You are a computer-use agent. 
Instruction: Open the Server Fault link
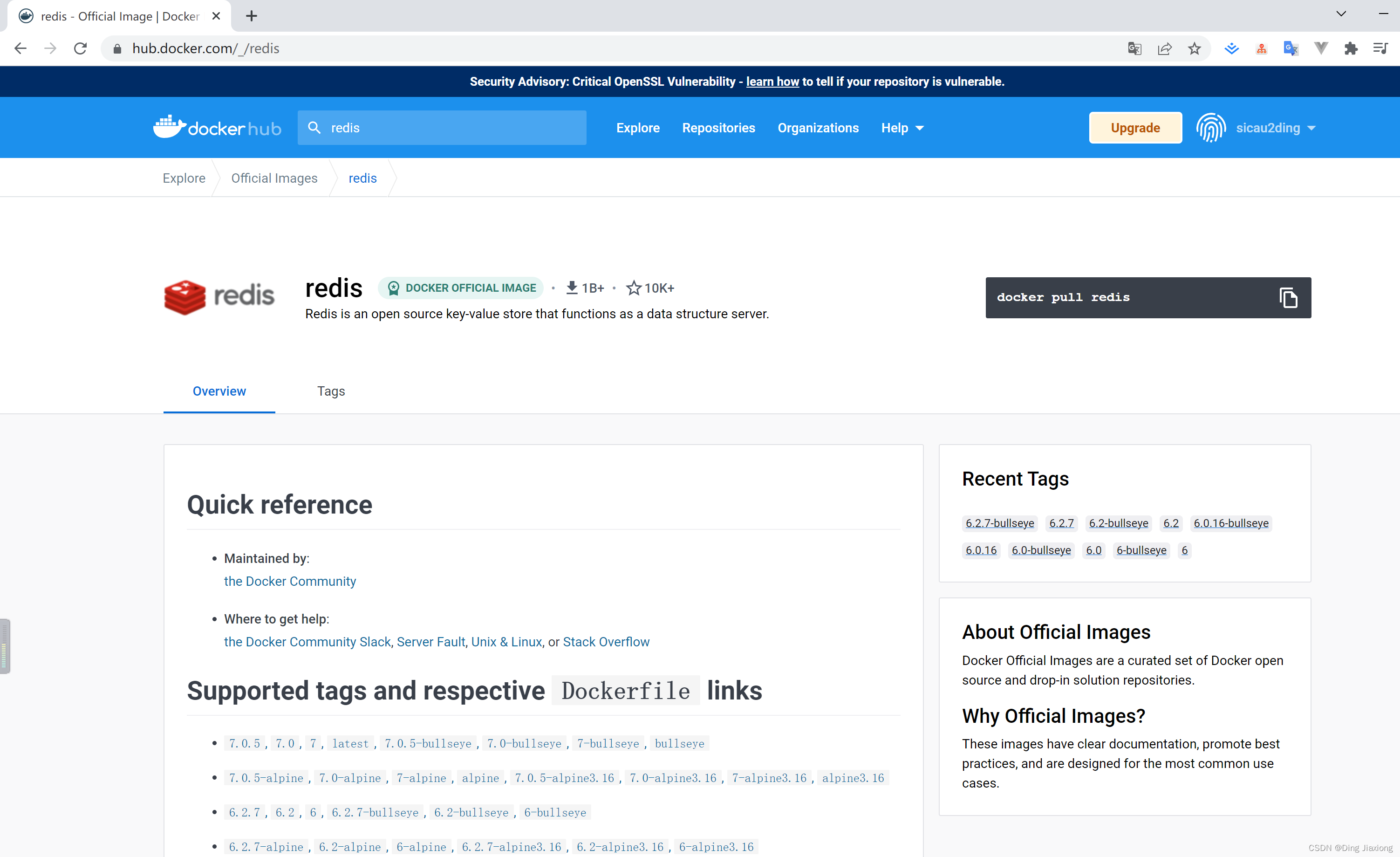pyautogui.click(x=430, y=642)
